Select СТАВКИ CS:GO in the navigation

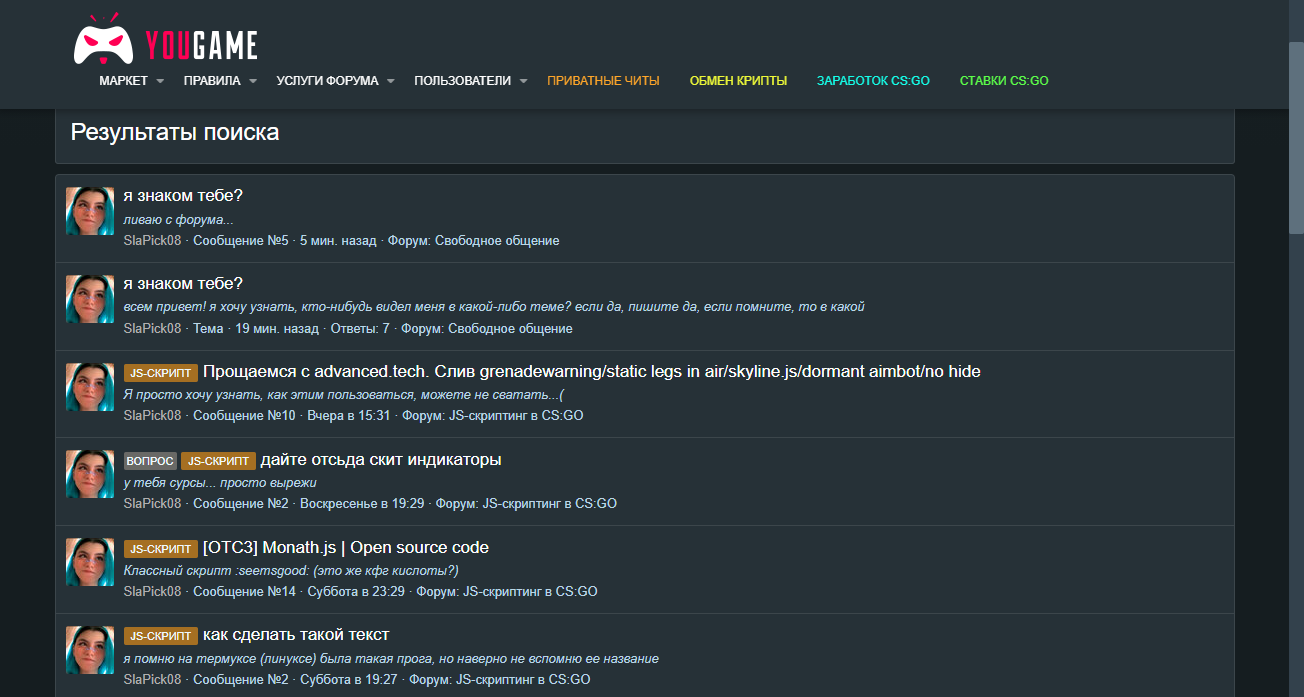coord(1004,81)
